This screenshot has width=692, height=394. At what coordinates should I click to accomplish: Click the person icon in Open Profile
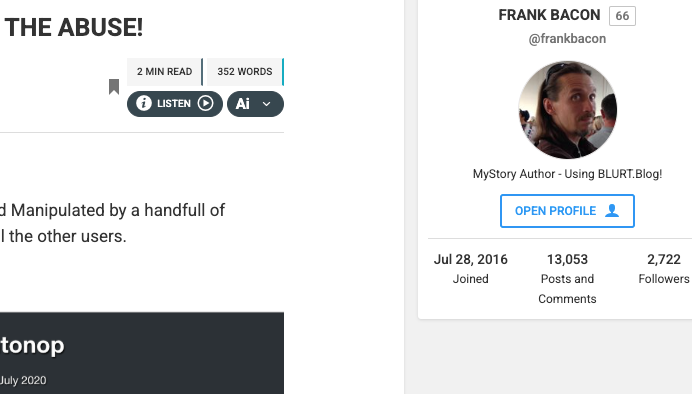(612, 211)
